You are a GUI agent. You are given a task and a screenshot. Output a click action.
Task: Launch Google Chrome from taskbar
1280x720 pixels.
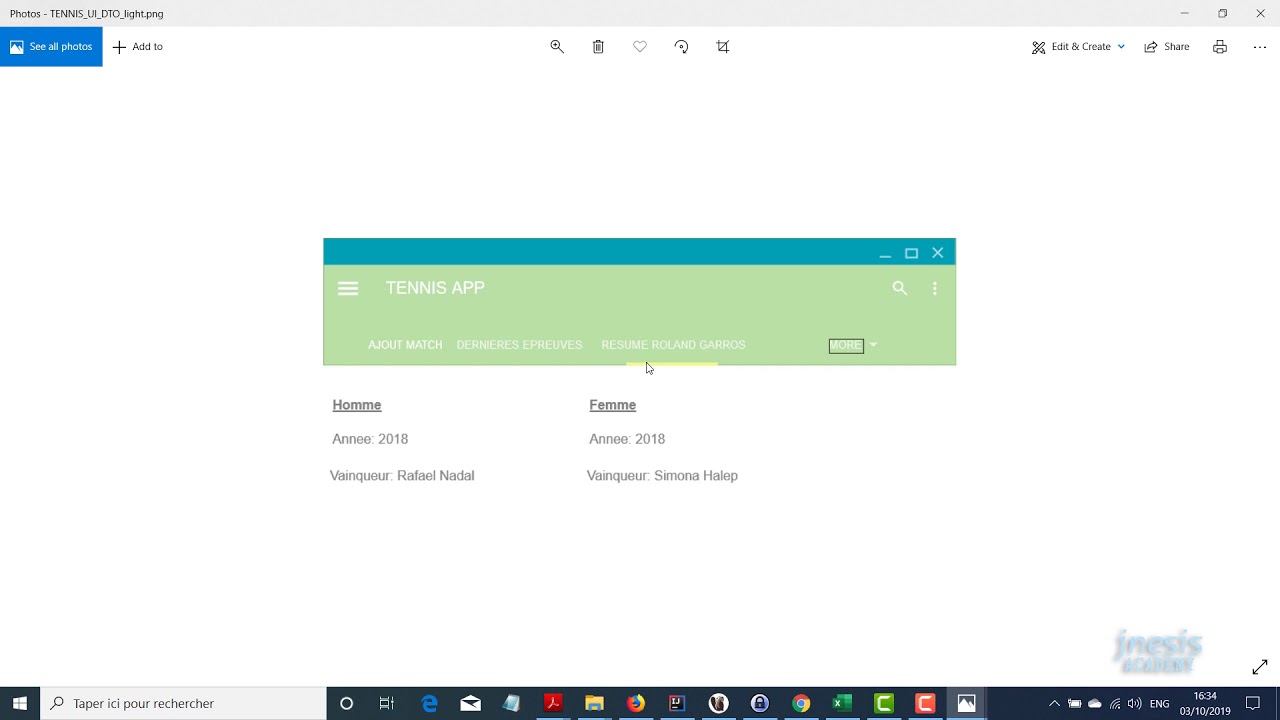(801, 704)
